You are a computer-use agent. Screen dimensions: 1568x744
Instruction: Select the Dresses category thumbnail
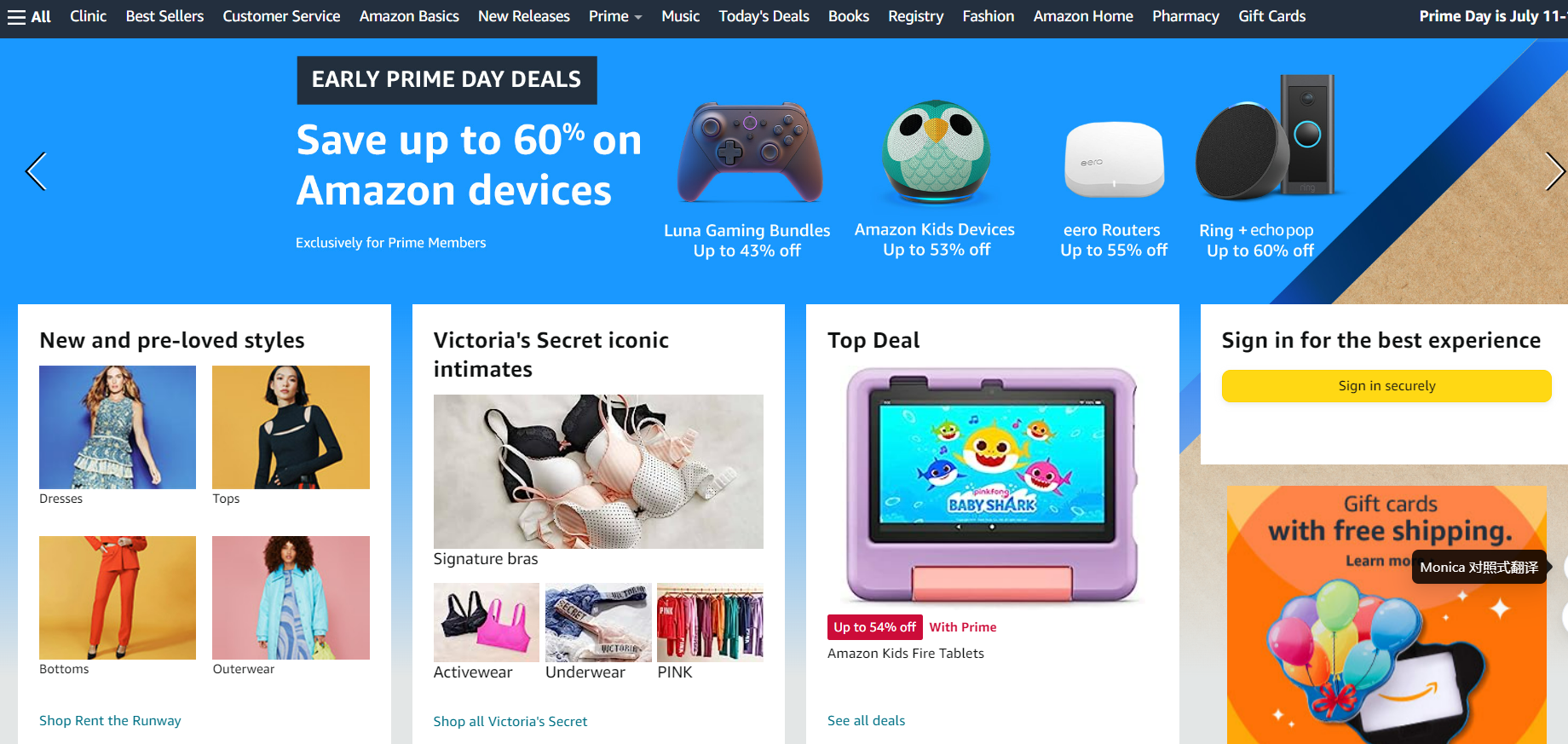pyautogui.click(x=118, y=427)
